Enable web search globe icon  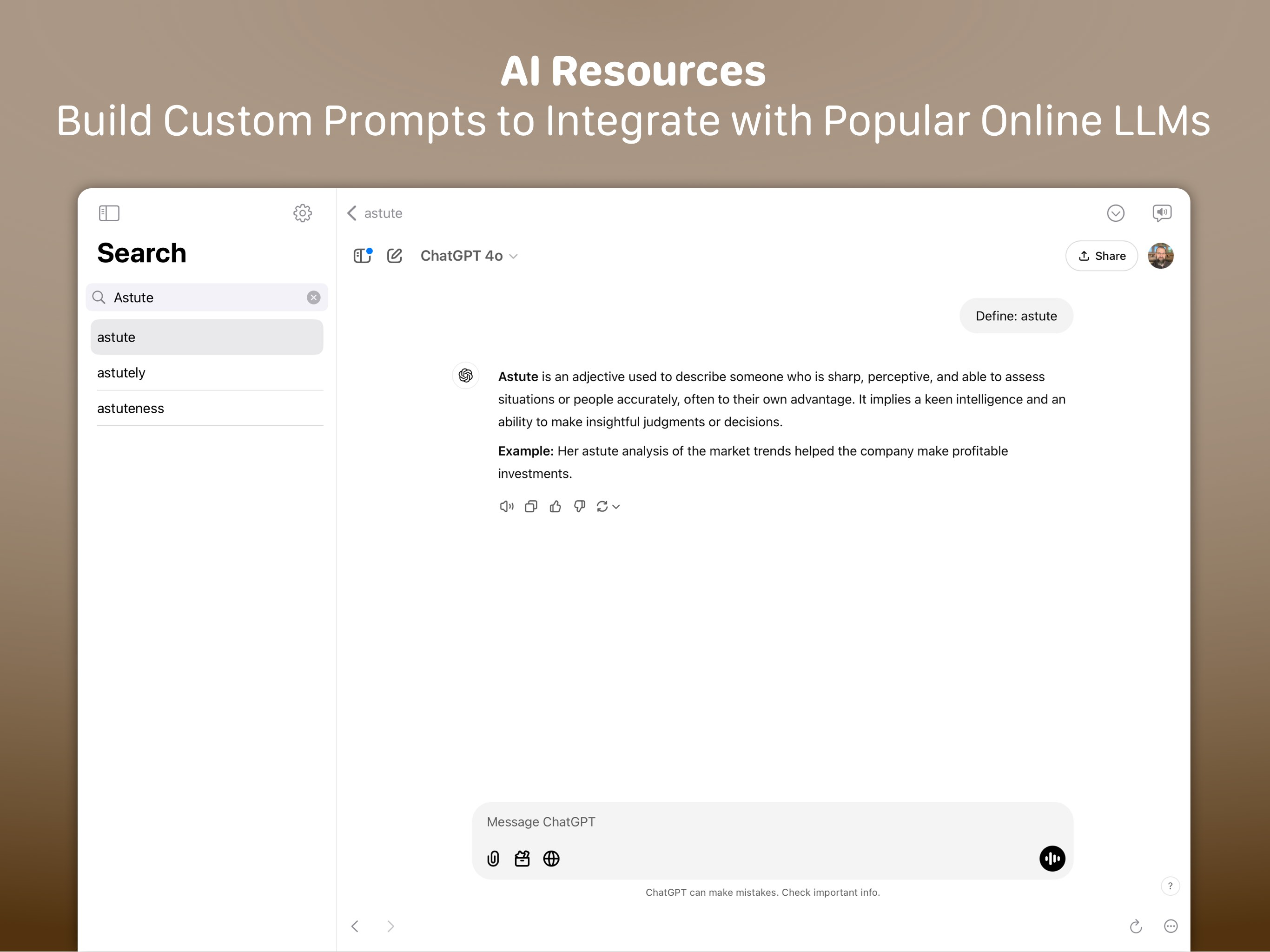coord(551,859)
